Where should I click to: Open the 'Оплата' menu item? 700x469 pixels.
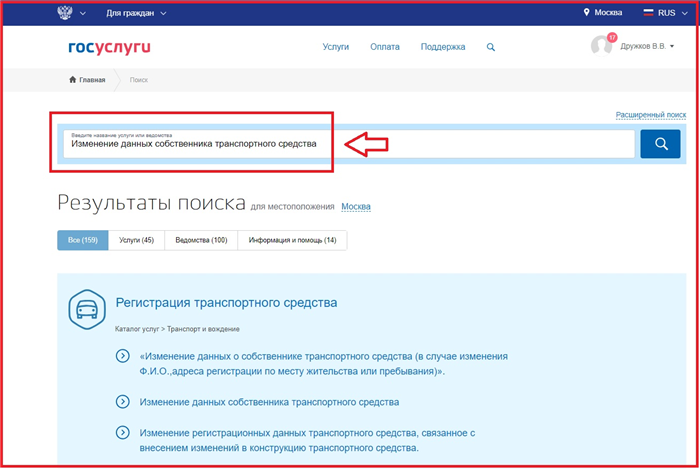(385, 47)
